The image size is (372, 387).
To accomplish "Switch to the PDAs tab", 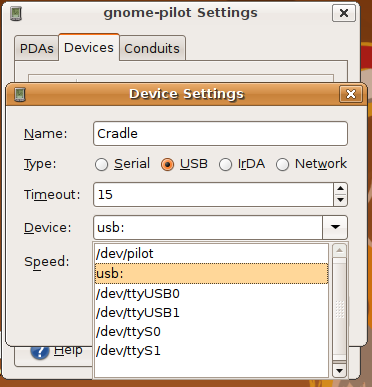I will (x=37, y=49).
